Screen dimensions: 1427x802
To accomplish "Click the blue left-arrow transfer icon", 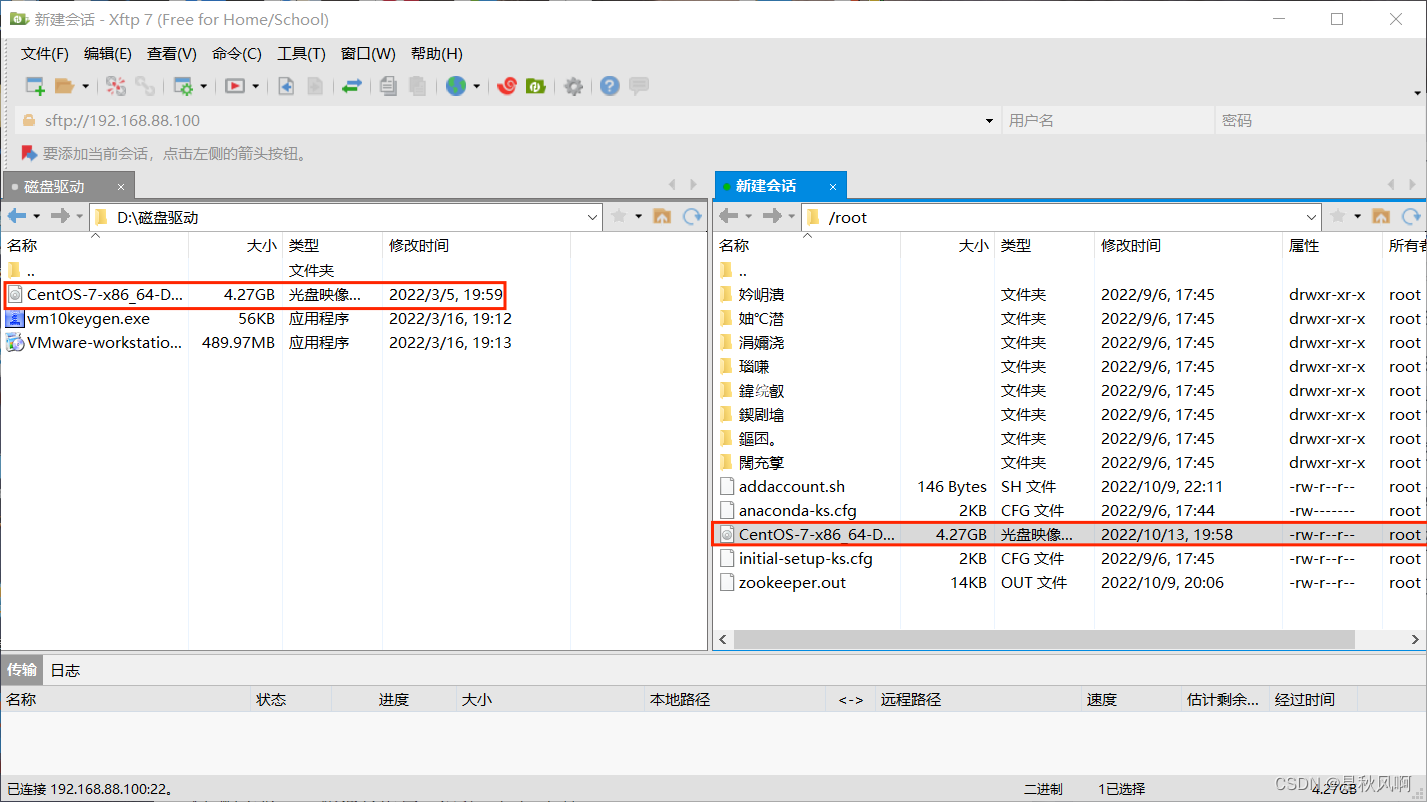I will (286, 86).
